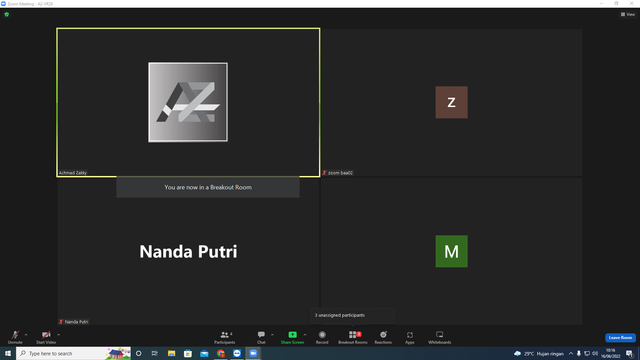Screen dimensions: 640x360
Task: Open the Participants panel
Action: point(224,337)
